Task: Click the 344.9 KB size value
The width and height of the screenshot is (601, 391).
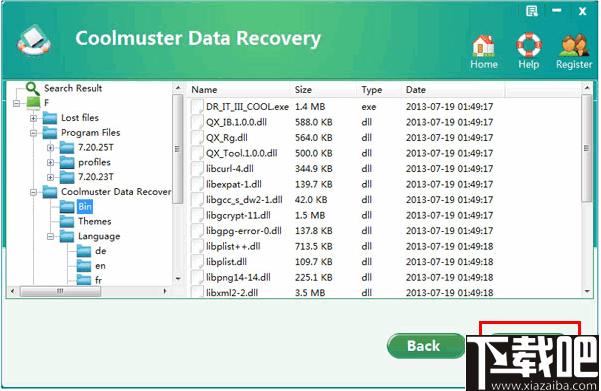Action: coord(314,169)
